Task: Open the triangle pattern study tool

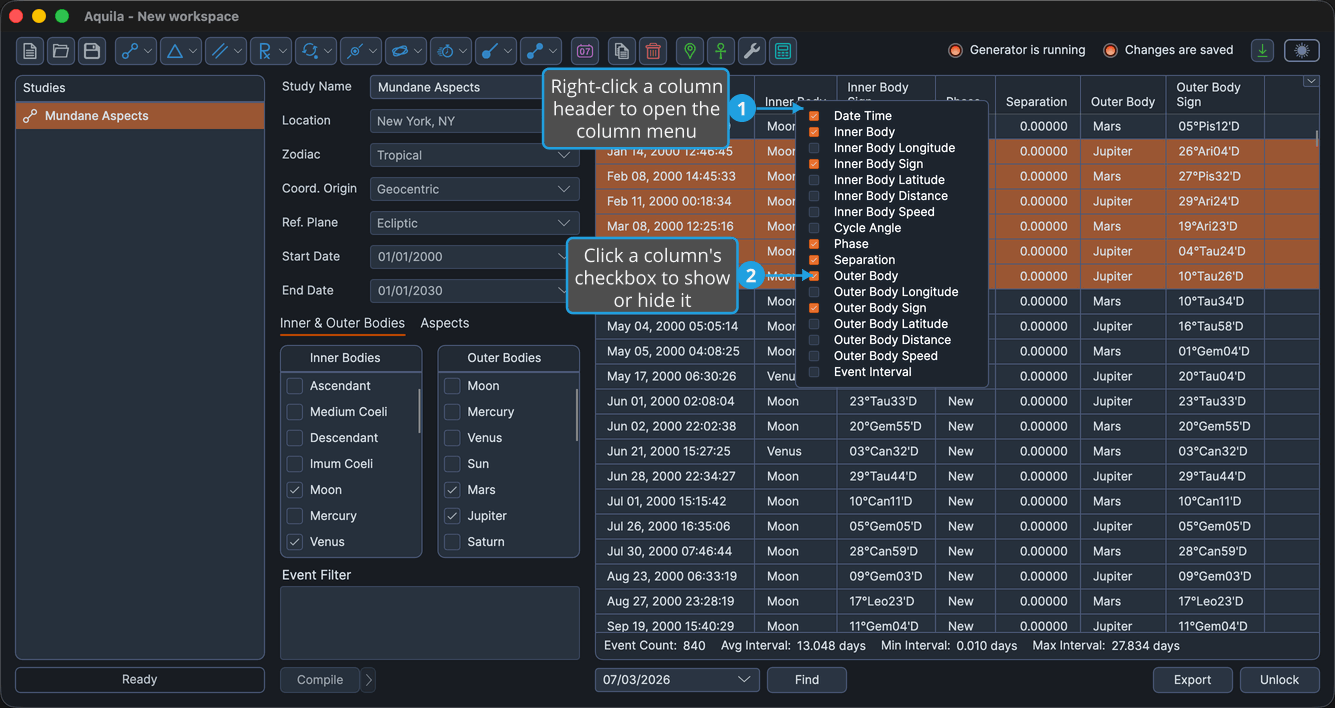Action: click(181, 50)
